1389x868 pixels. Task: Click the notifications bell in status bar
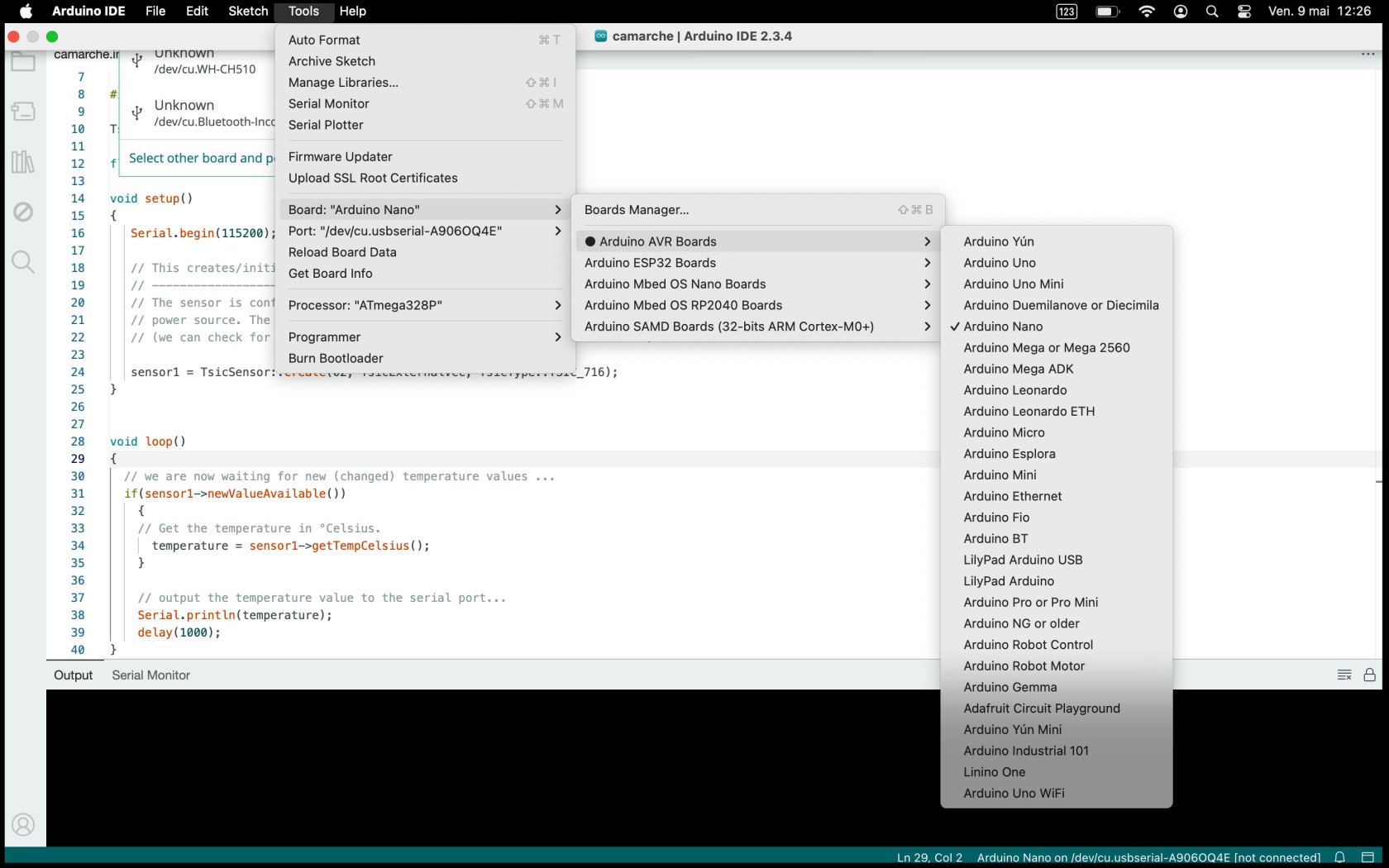coord(1340,857)
